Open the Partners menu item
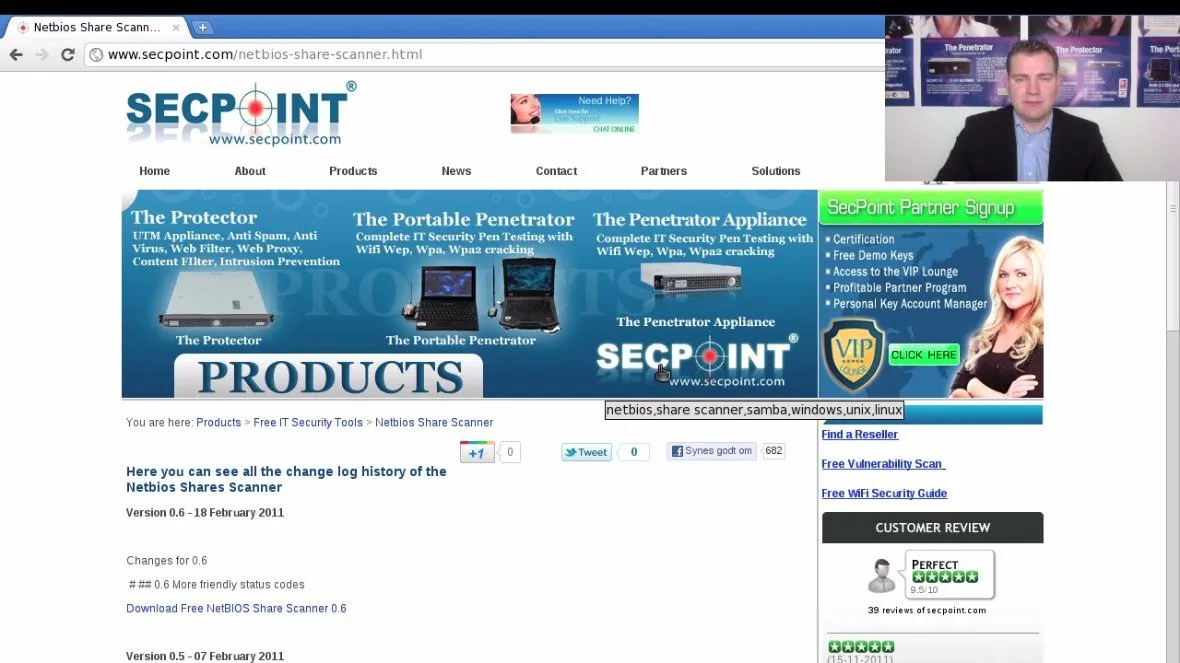 [664, 171]
